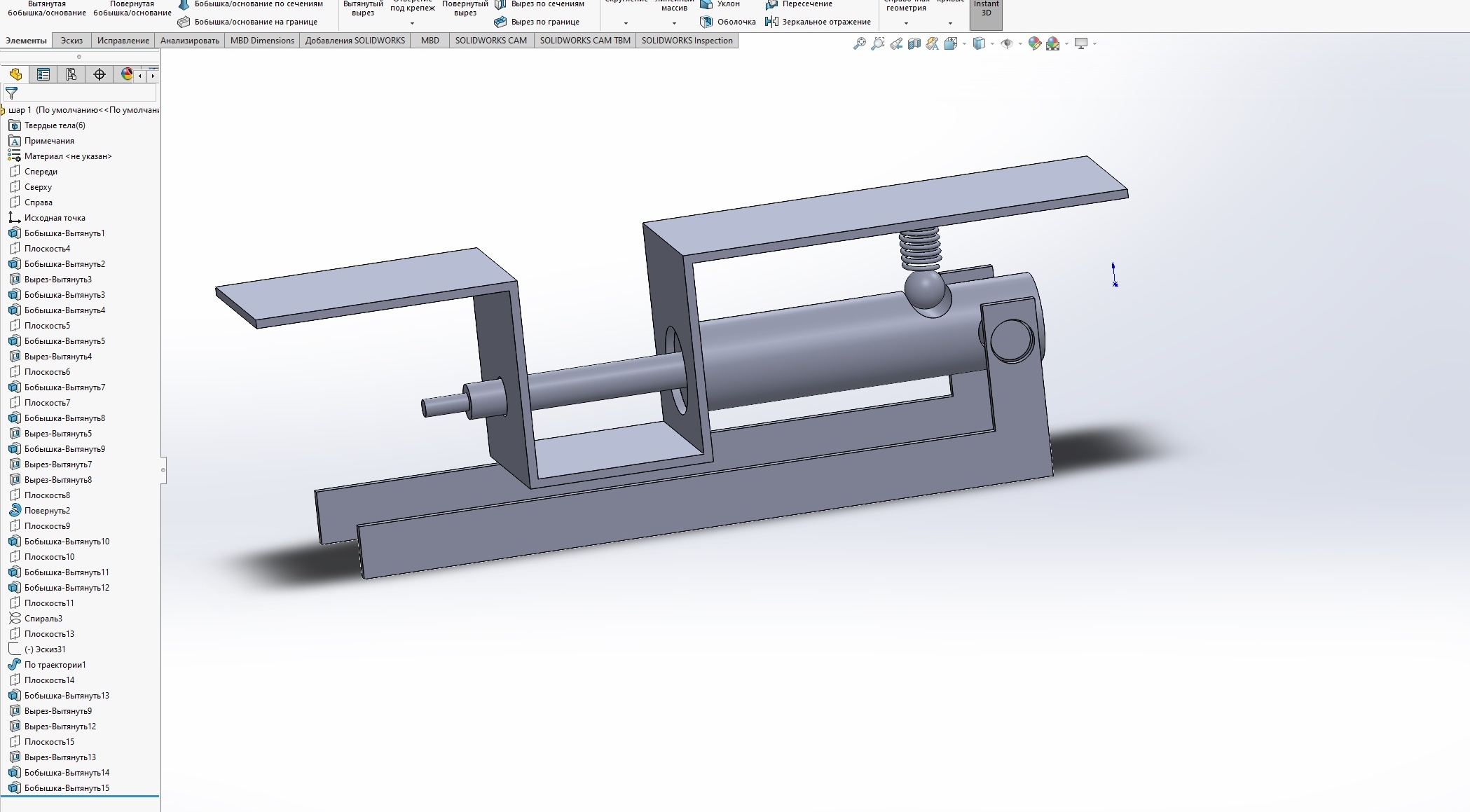Select Повернуть2 feature in tree

47,511
